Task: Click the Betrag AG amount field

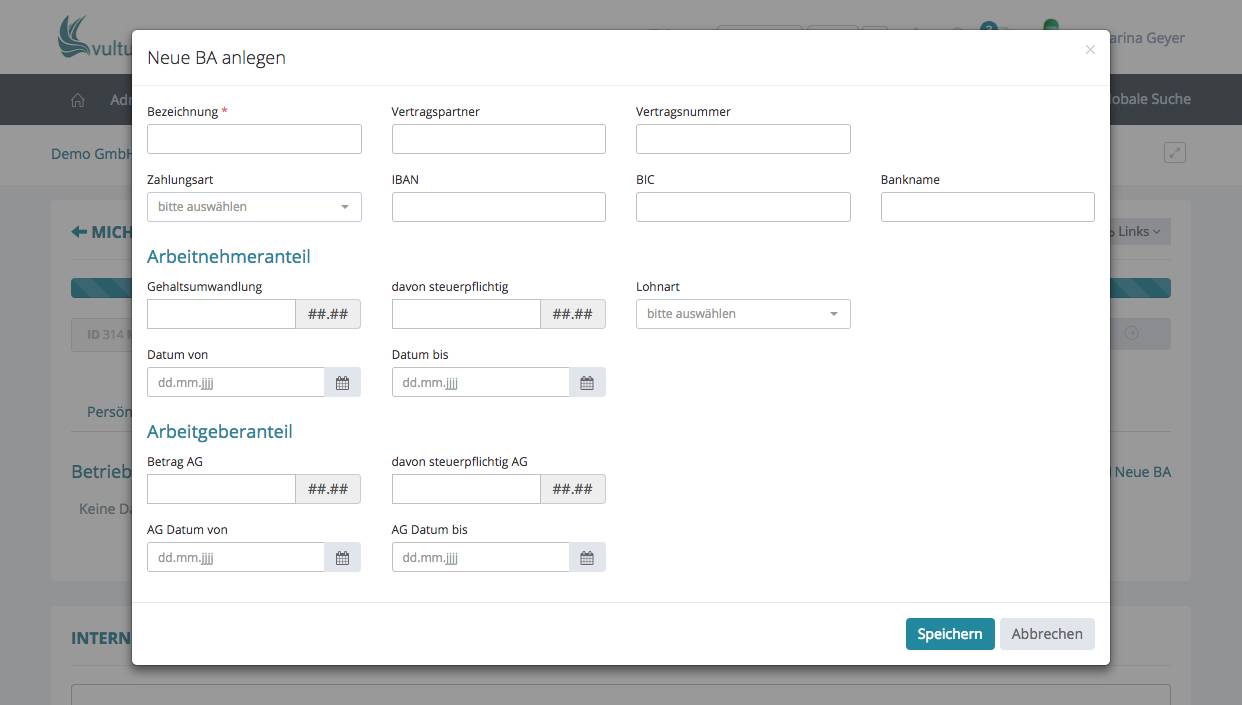Action: 221,489
